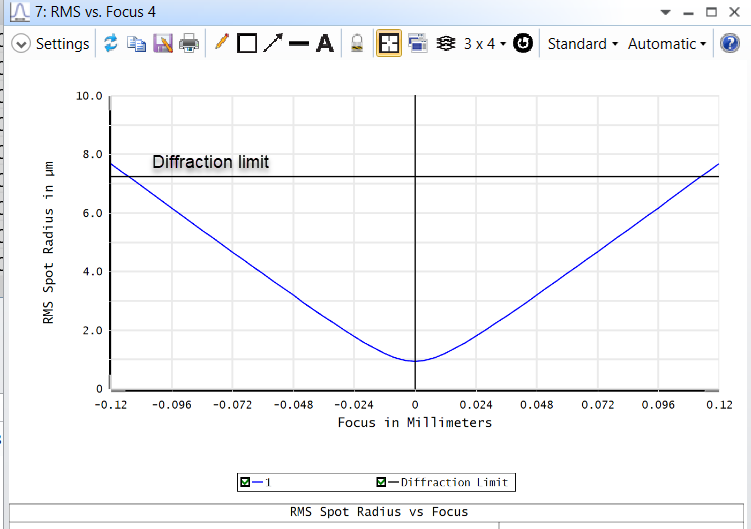Click the overlay layers icon
This screenshot has height=529, width=751.
(445, 44)
